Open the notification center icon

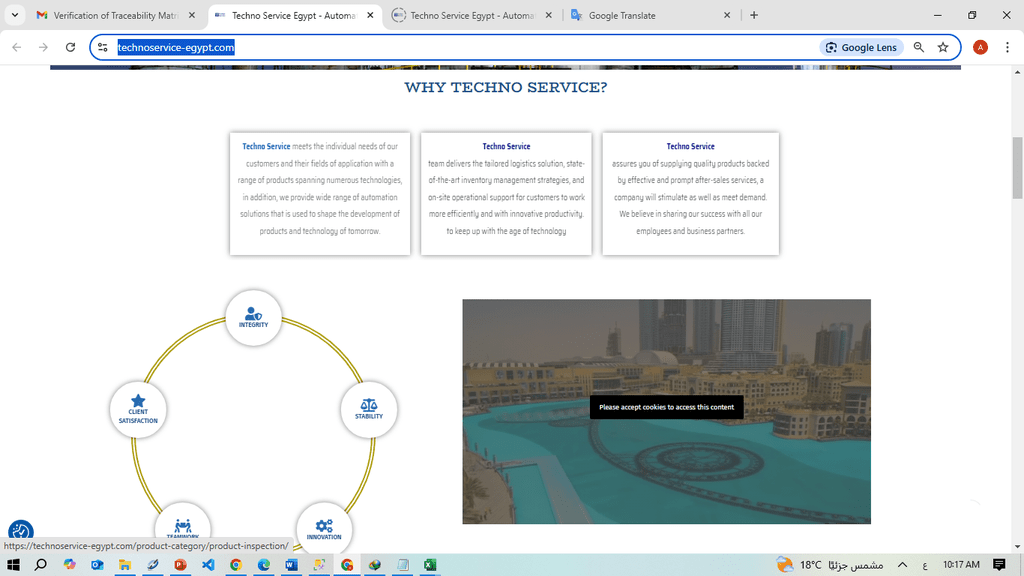coord(999,565)
